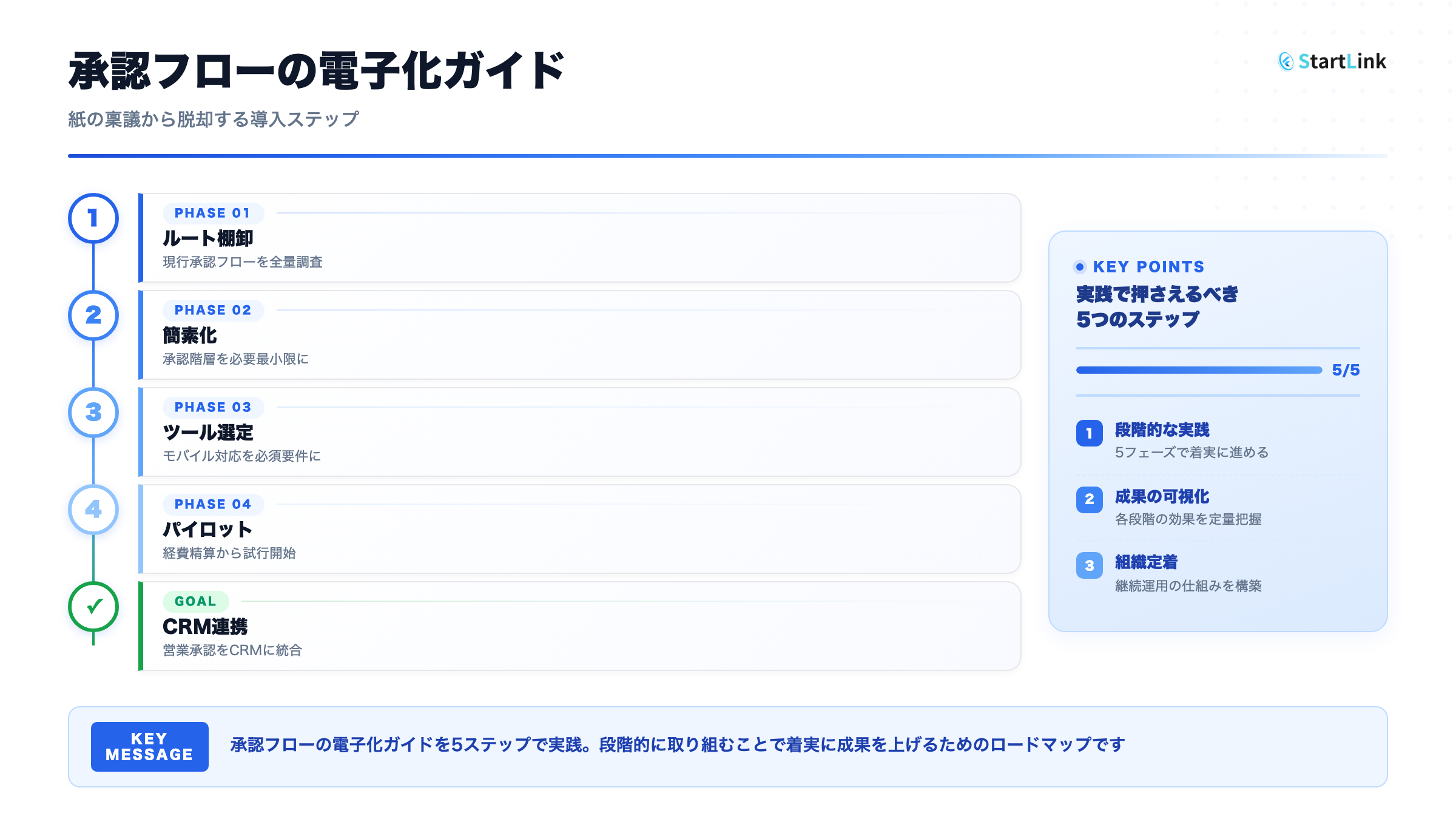
Task: Click key point number 3 badge
Action: tap(1089, 565)
